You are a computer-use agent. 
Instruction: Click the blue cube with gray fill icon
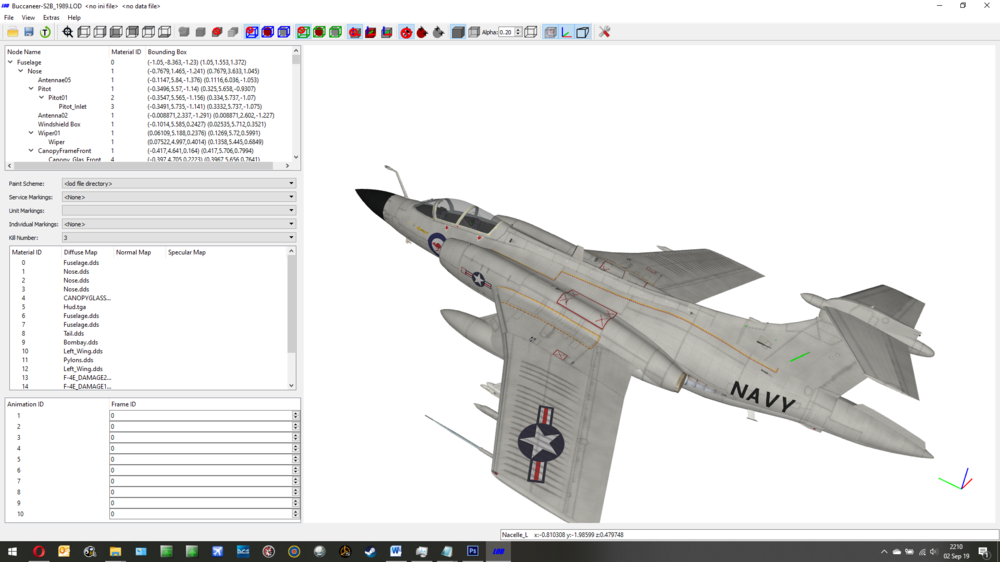284,32
